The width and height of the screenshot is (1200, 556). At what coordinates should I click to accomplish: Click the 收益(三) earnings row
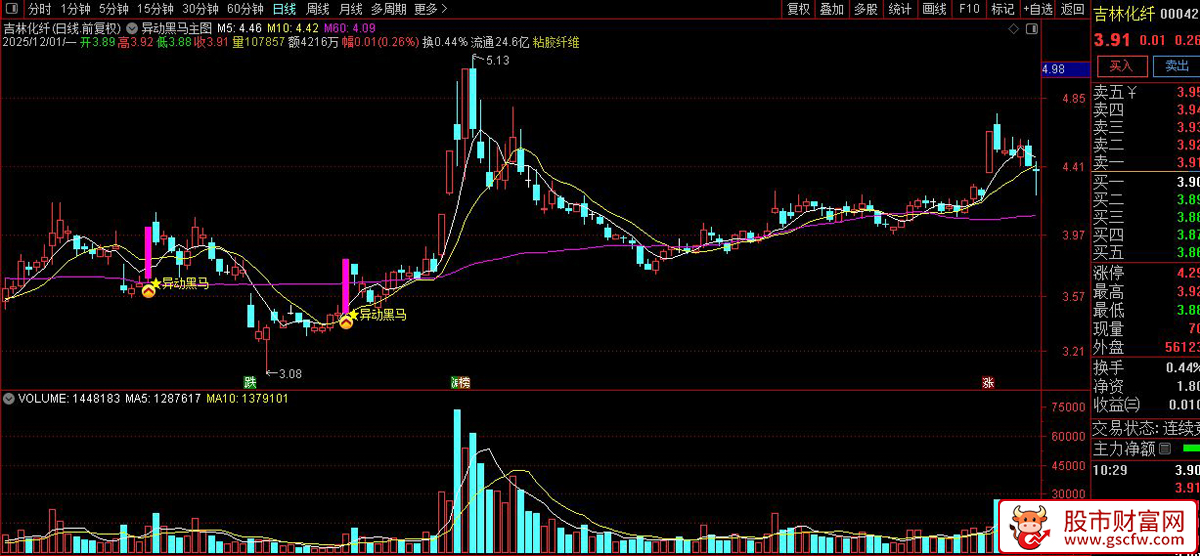[1146, 404]
